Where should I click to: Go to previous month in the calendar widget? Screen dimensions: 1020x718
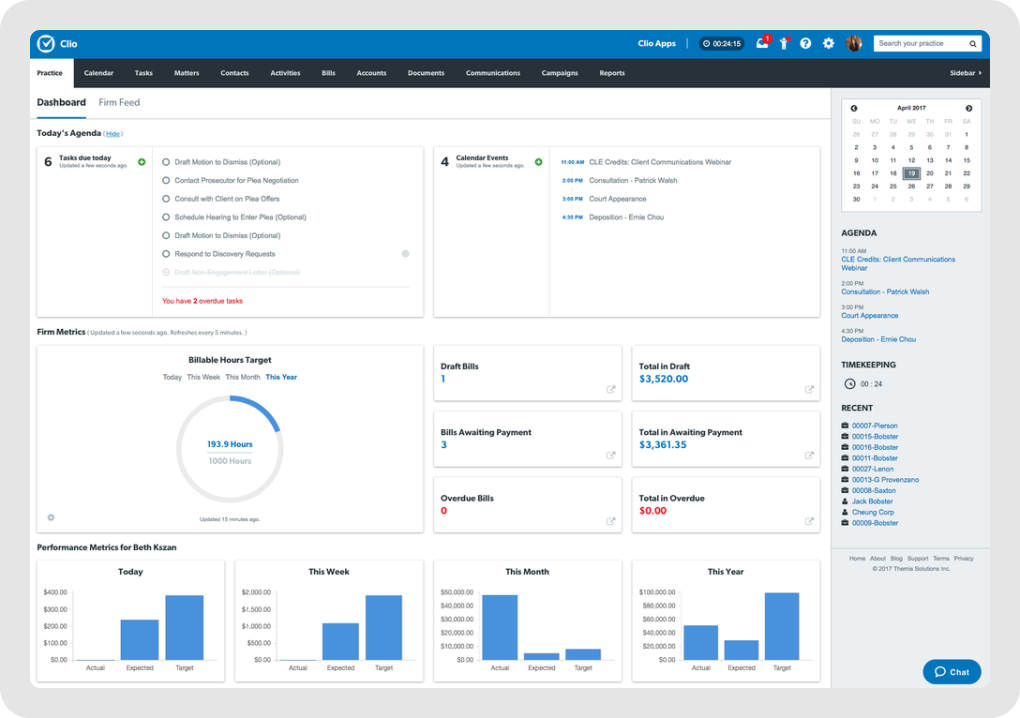[x=855, y=107]
